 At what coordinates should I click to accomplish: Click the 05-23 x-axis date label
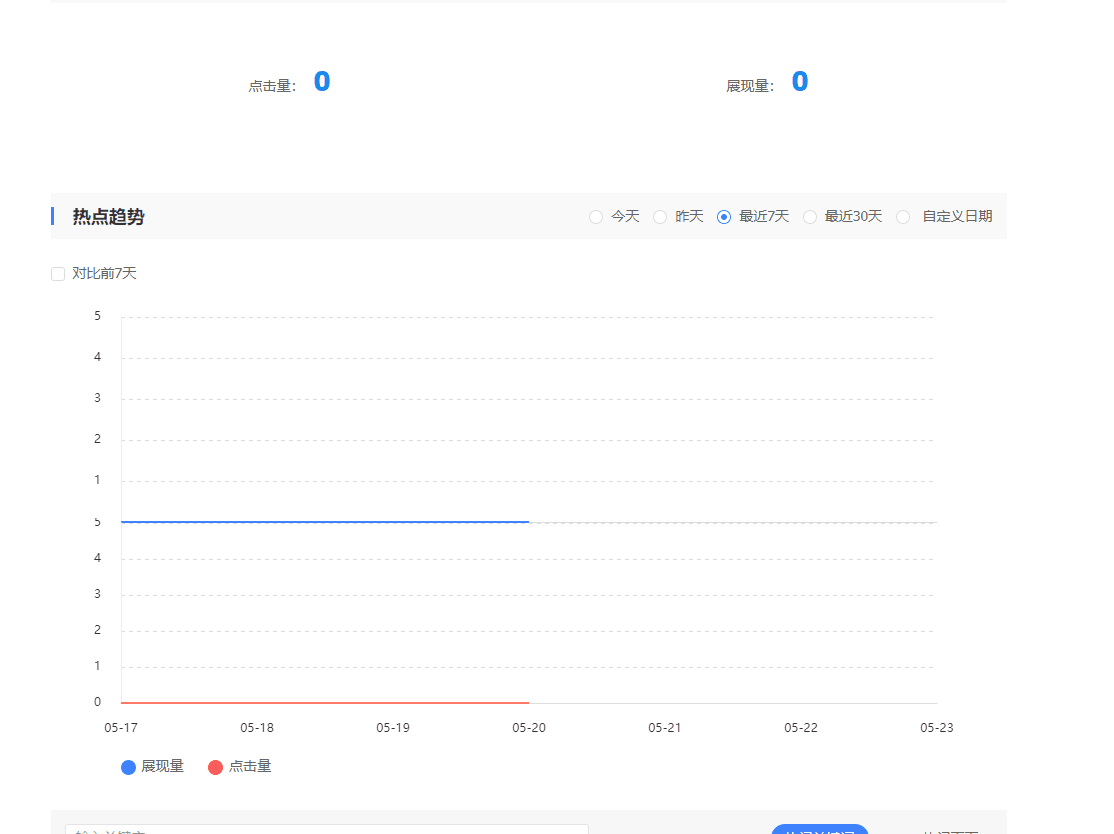click(936, 727)
